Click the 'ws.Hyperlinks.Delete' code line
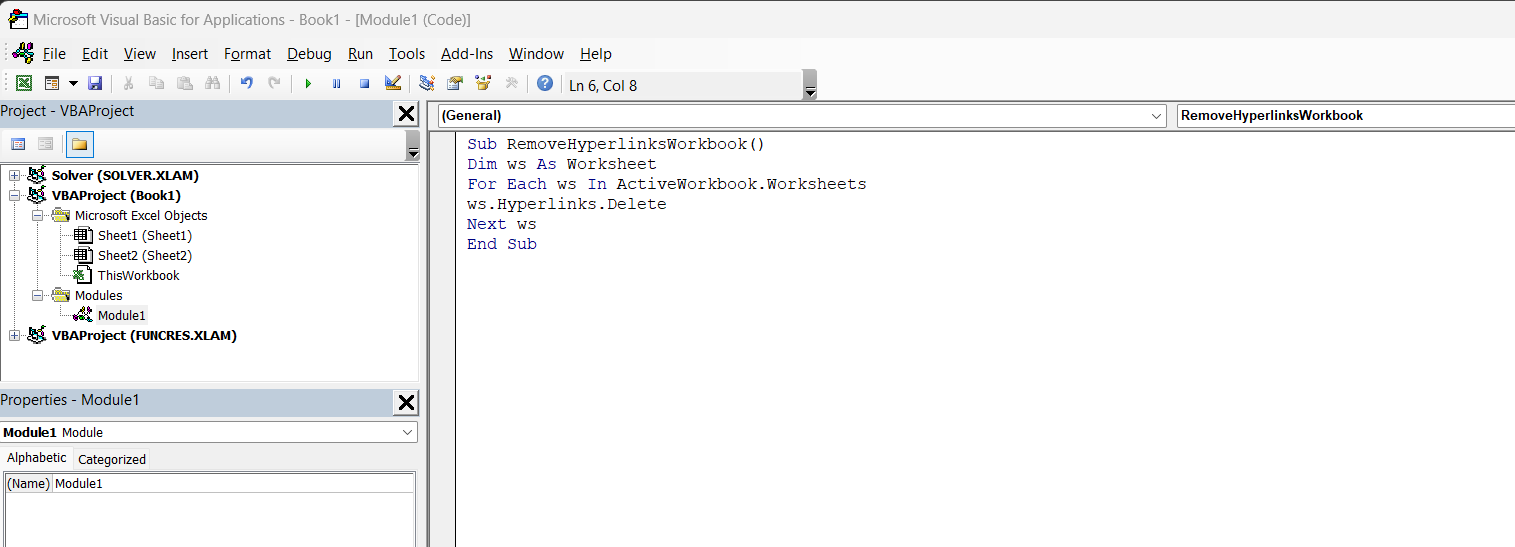The image size is (1515, 547). point(566,204)
